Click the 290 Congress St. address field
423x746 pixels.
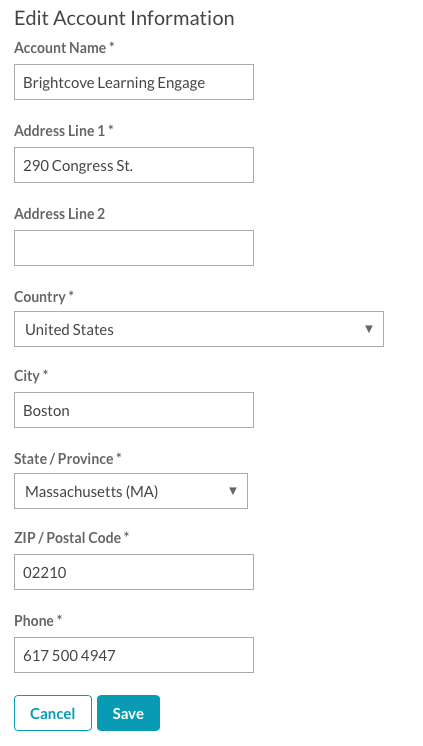(134, 165)
